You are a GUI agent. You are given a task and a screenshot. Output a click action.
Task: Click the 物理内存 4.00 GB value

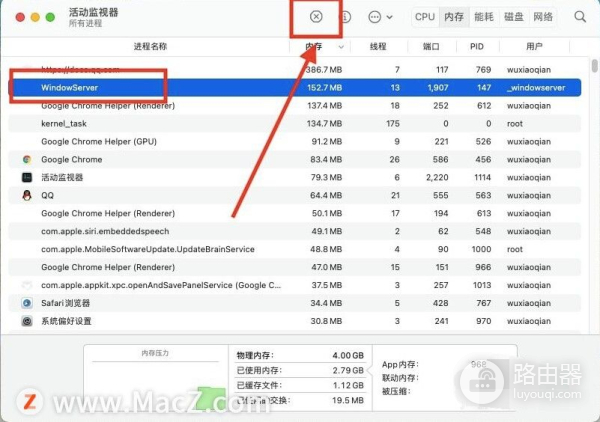(x=348, y=355)
